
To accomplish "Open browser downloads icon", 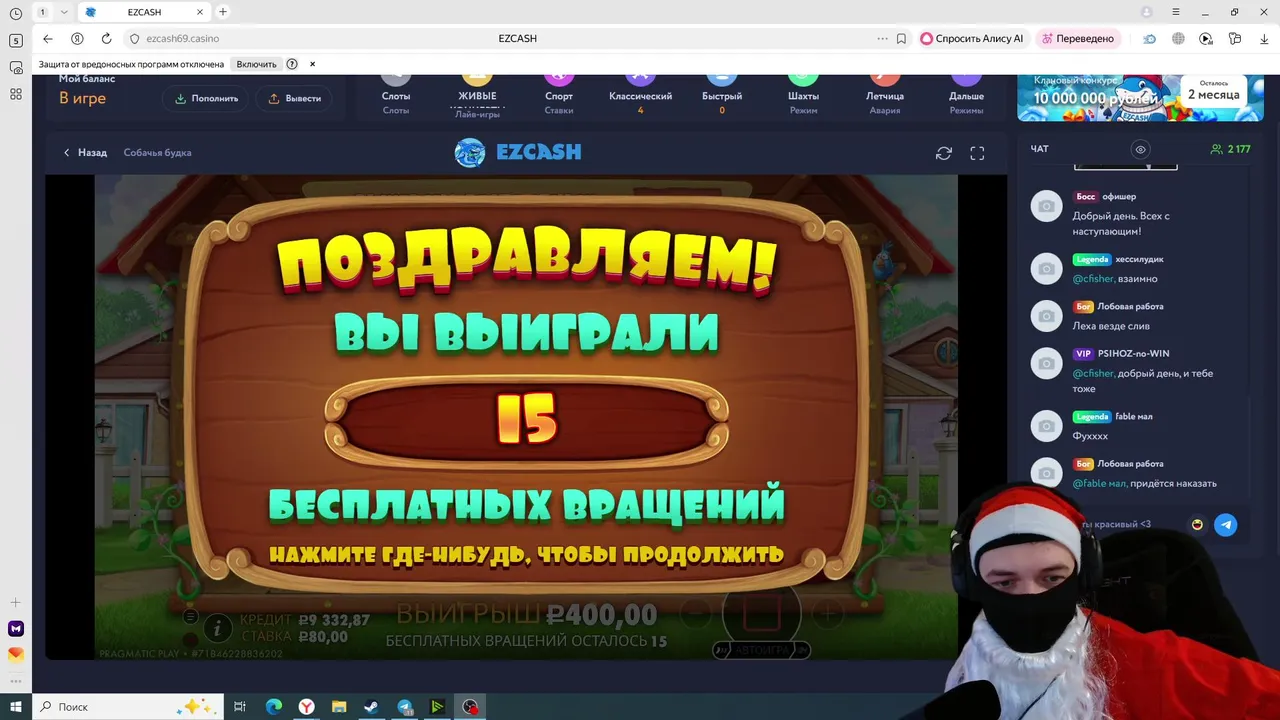I will click(x=1263, y=38).
